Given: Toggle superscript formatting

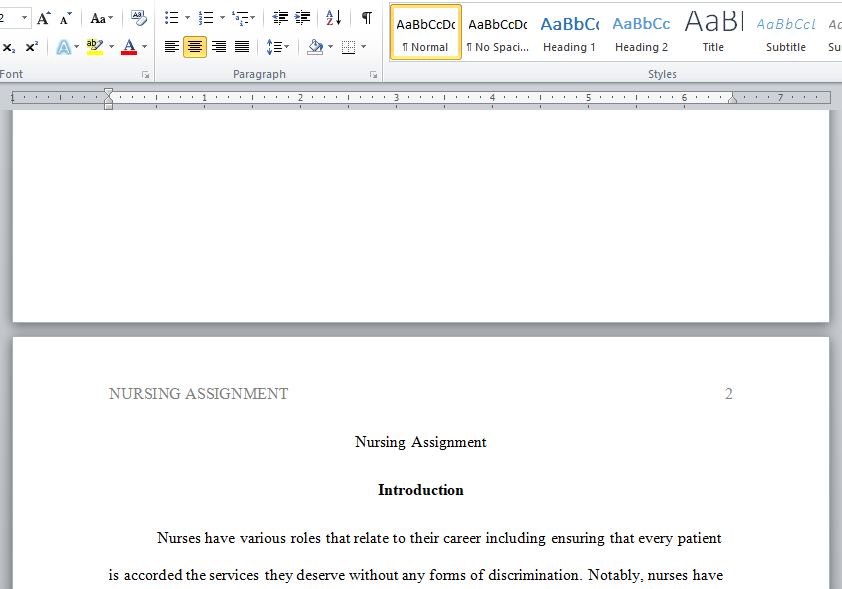Looking at the screenshot, I should pyautogui.click(x=32, y=47).
